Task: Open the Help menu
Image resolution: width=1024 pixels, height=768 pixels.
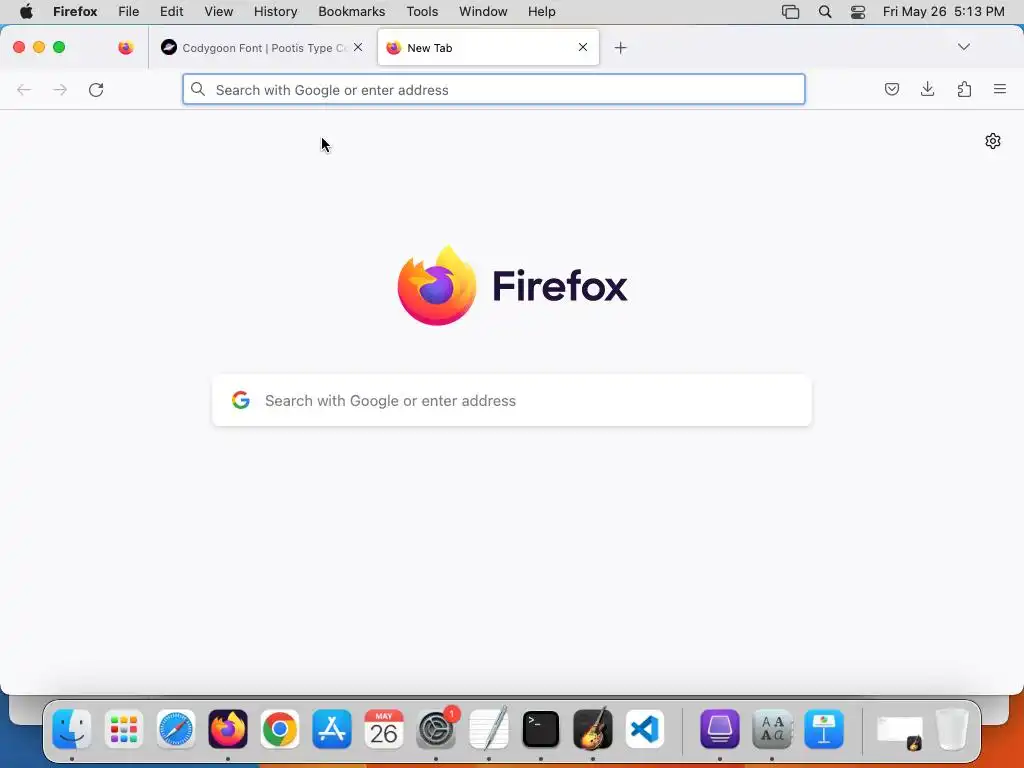Action: [541, 12]
